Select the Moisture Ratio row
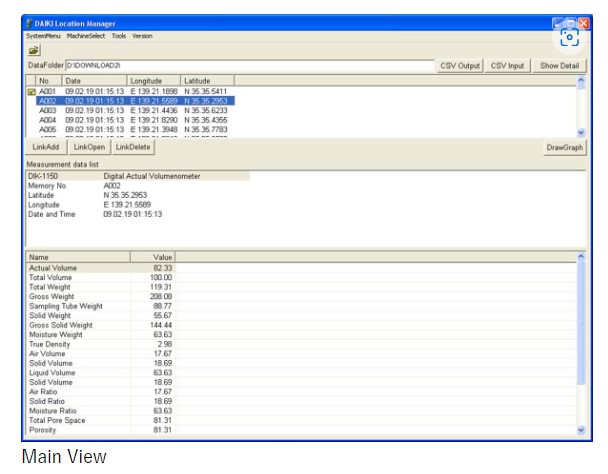Image resolution: width=608 pixels, height=474 pixels. click(x=101, y=411)
